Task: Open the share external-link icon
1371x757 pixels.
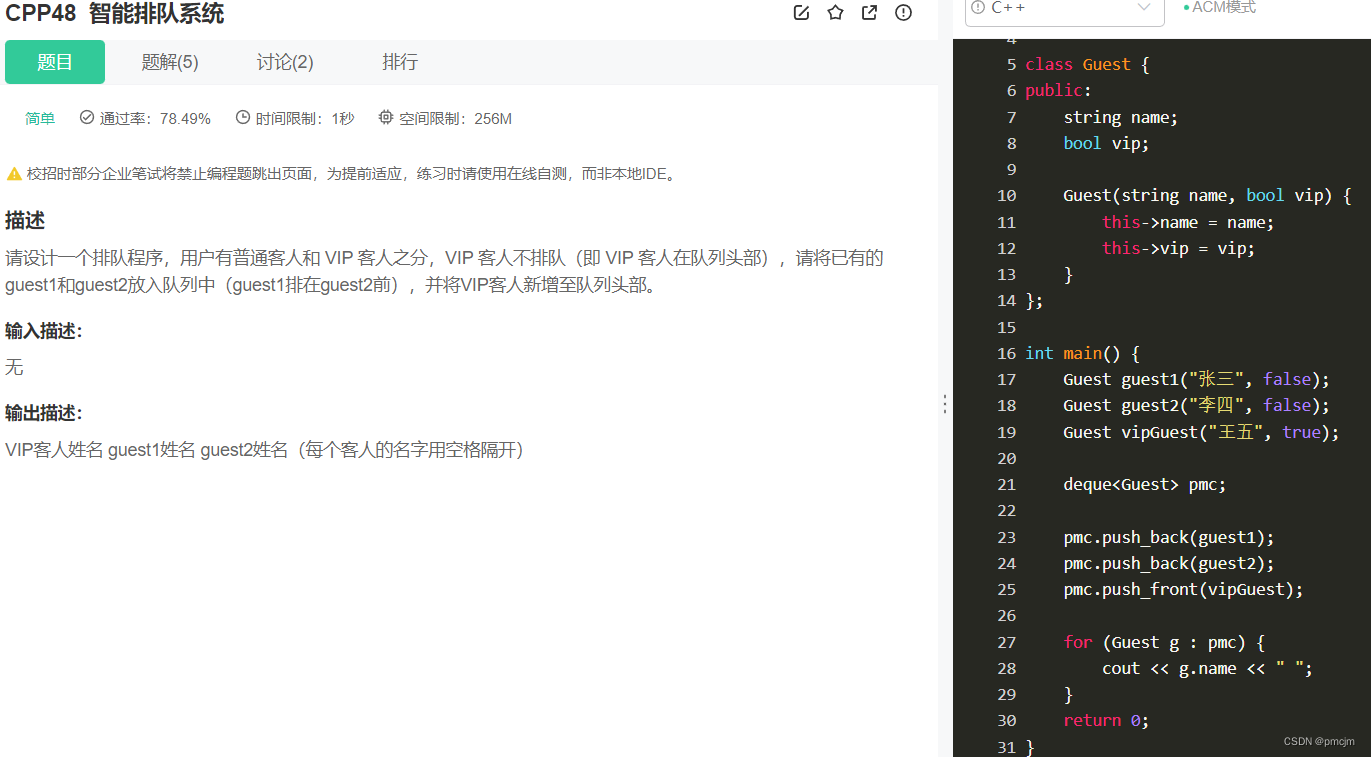Action: tap(869, 13)
